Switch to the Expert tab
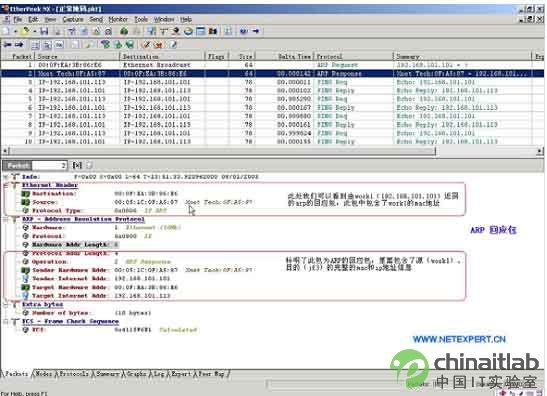The image size is (547, 396). click(181, 374)
